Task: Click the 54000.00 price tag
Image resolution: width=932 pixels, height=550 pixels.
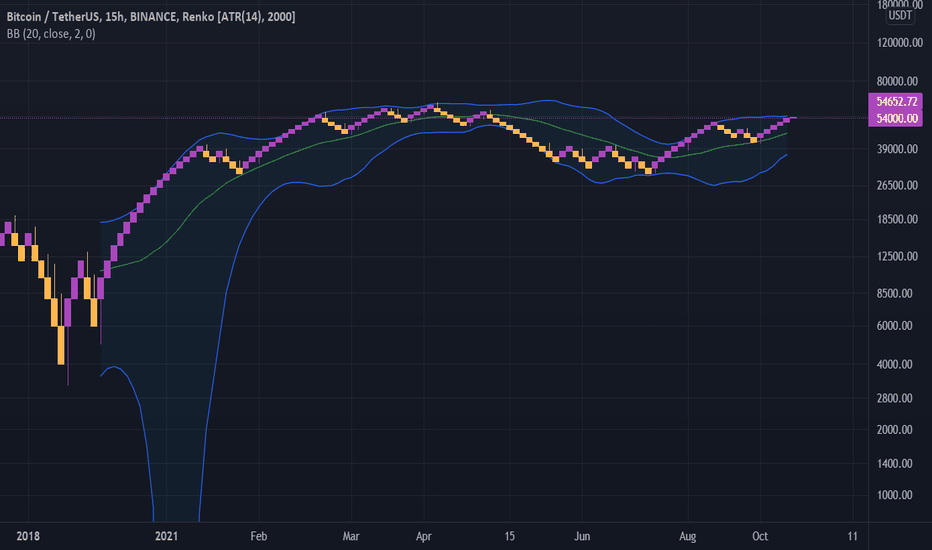Action: coord(896,118)
